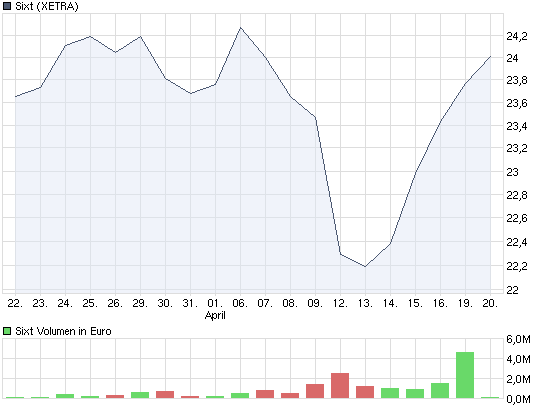Click the '29.' date label on x-axis
Image resolution: width=545 pixels, height=407 pixels.
(140, 303)
